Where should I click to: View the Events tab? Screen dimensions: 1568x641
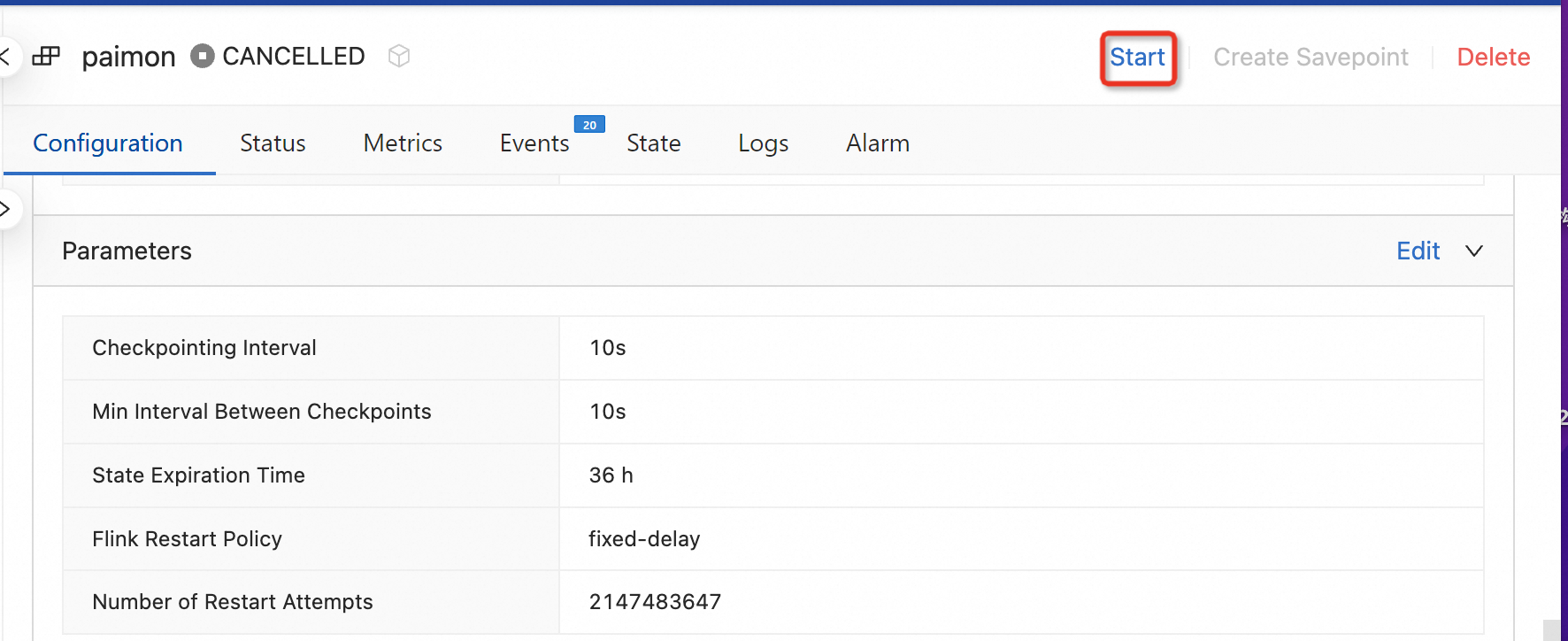tap(534, 143)
